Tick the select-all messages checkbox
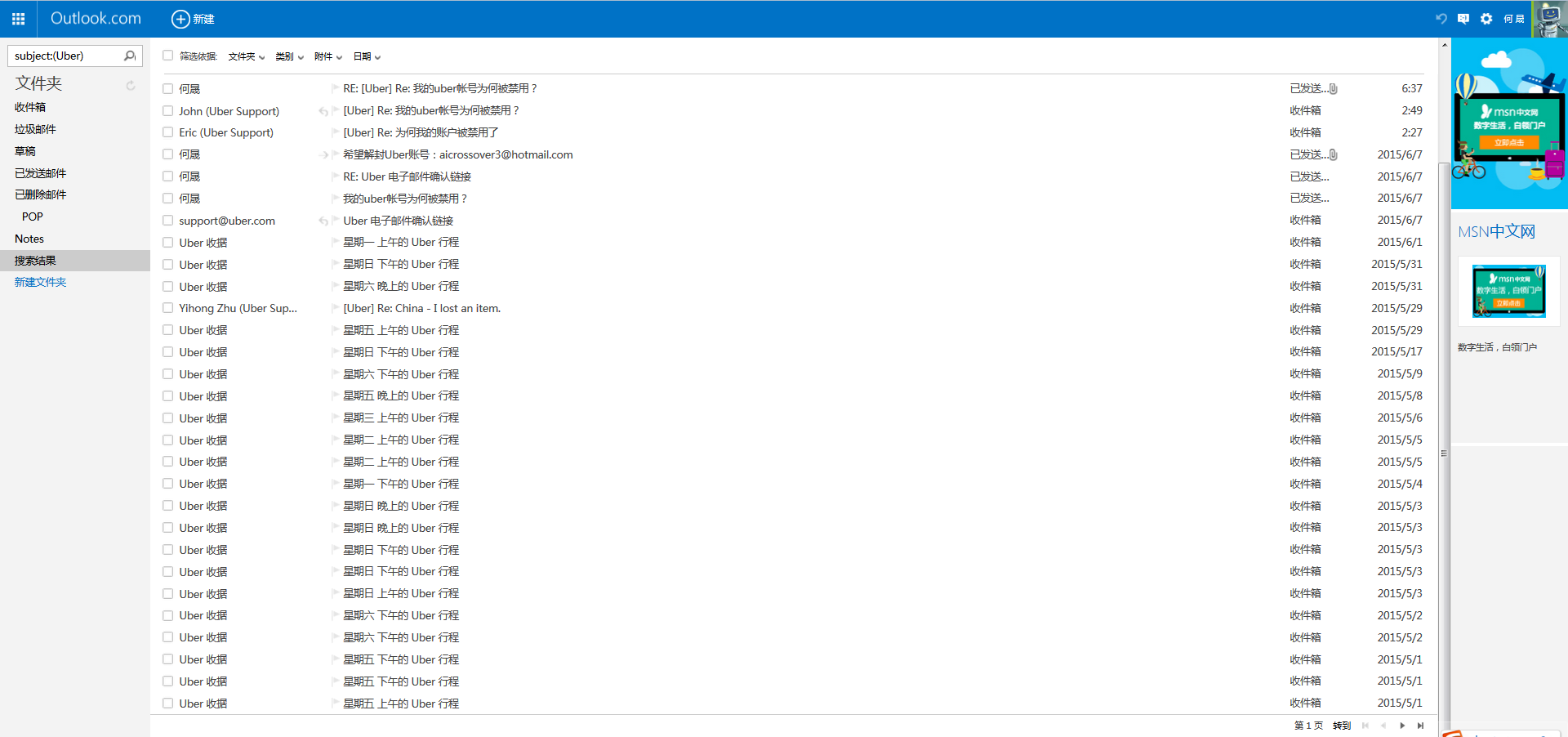Viewport: 1568px width, 737px height. tap(167, 56)
